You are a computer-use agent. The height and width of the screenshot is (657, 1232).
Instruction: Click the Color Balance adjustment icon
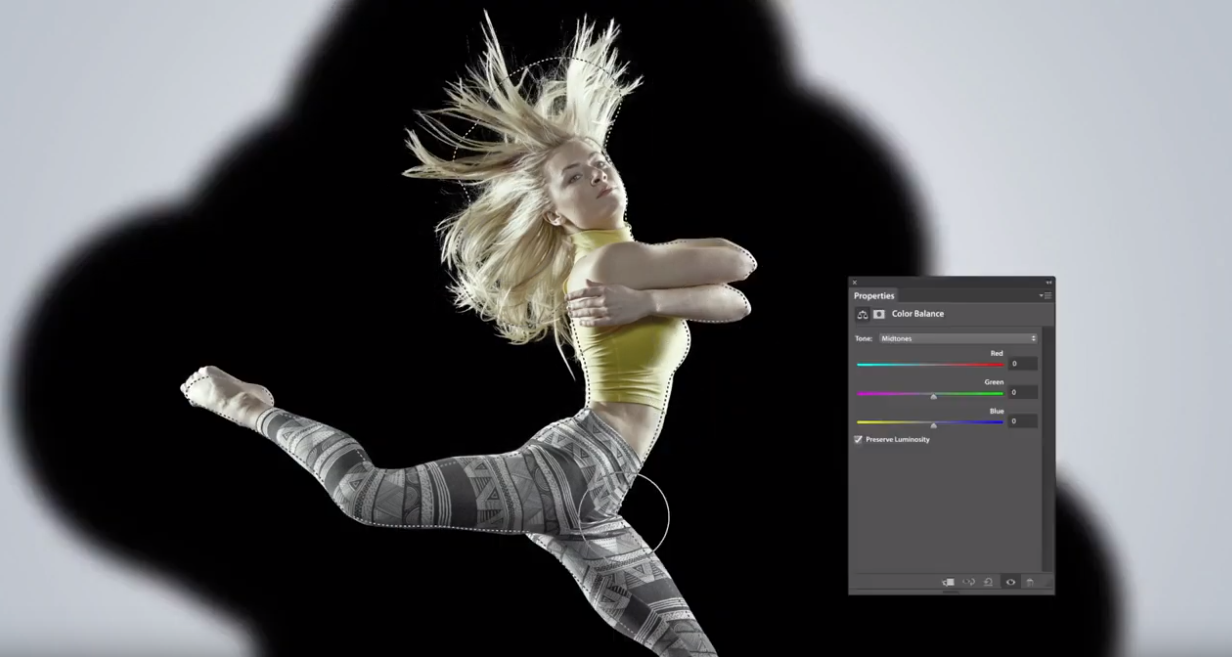[862, 314]
